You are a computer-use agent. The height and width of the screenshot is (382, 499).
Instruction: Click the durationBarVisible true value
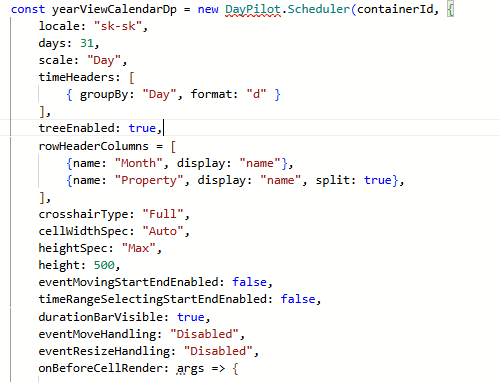tap(191, 317)
